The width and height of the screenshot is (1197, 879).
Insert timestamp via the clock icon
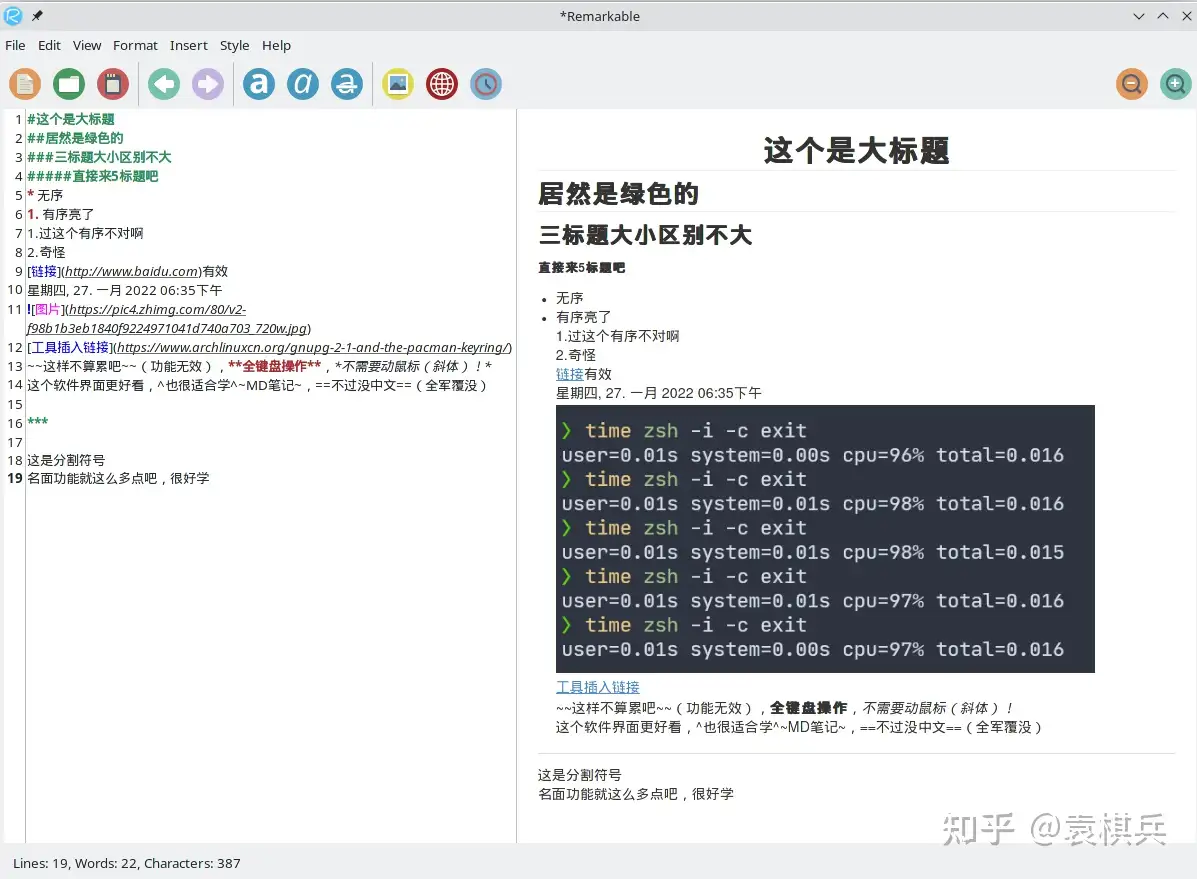pos(486,84)
